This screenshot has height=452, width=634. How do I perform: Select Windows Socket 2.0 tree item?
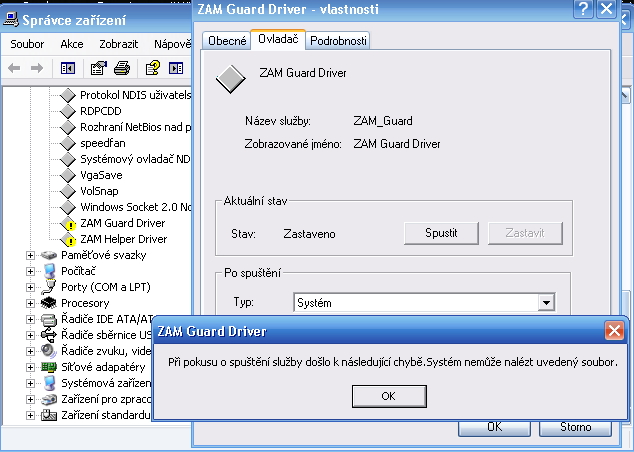click(135, 207)
